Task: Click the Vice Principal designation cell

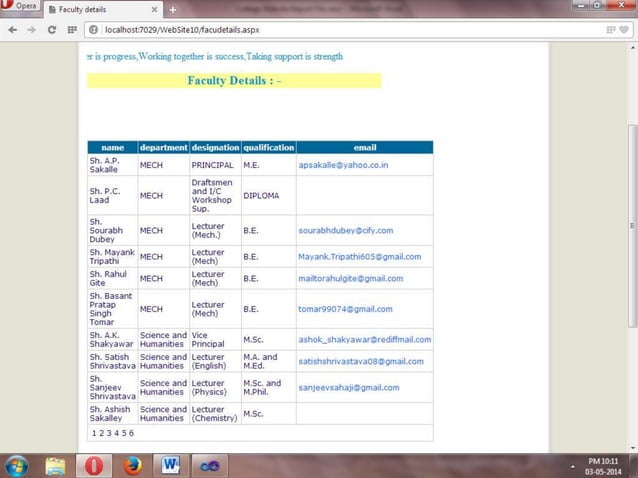Action: click(215, 340)
